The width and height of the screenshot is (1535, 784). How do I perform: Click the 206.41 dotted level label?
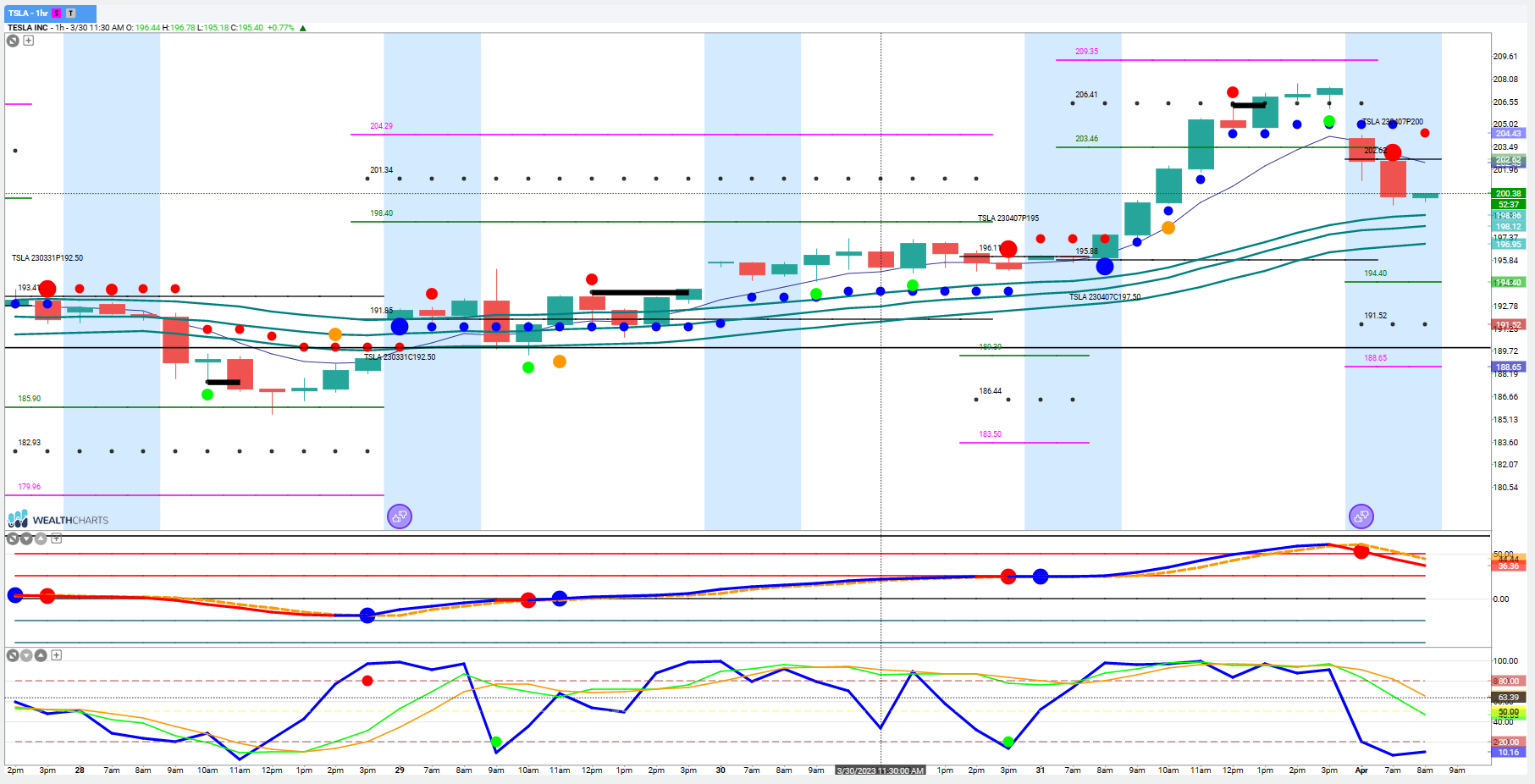1086,95
